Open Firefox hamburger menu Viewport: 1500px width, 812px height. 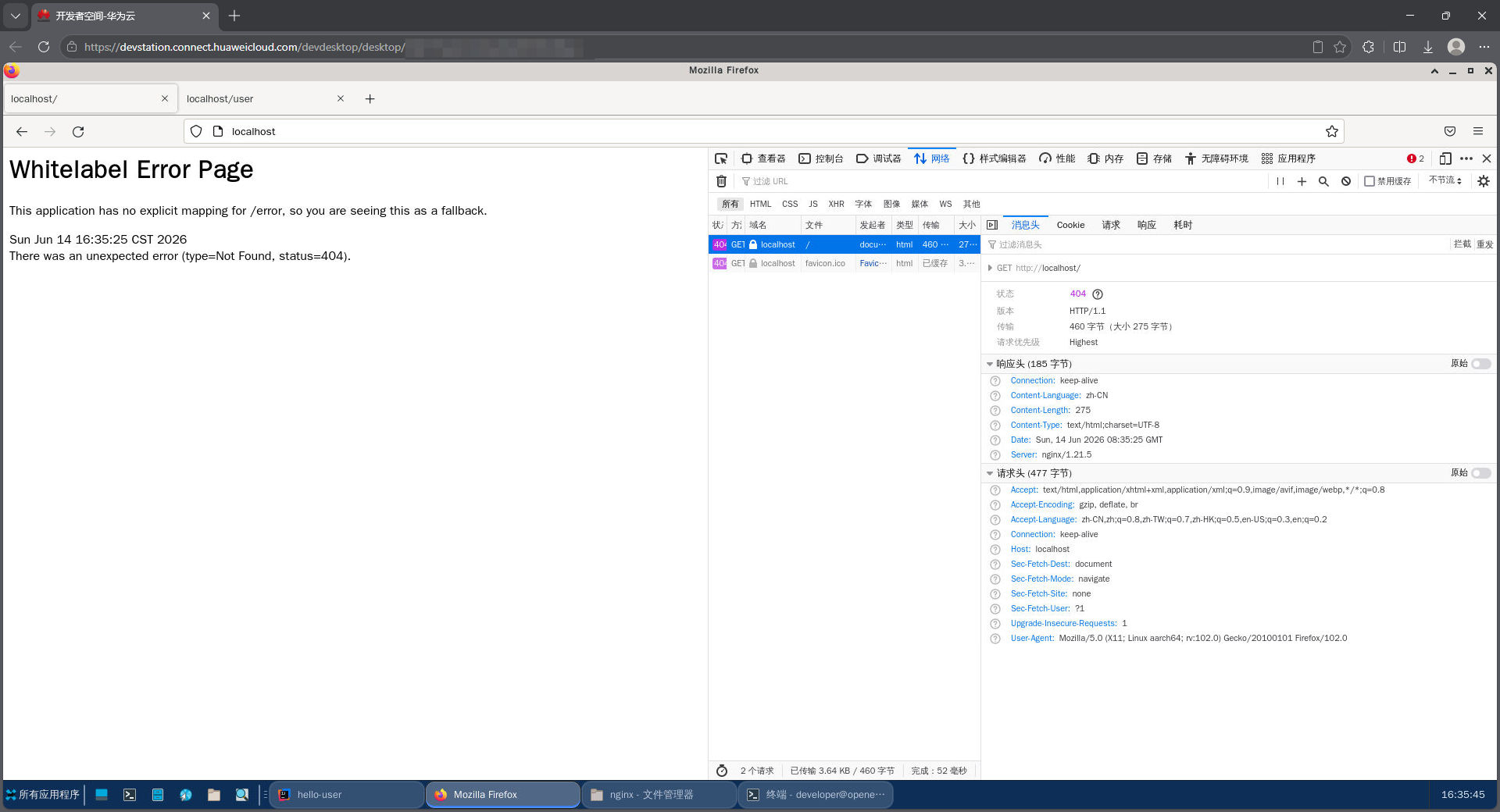tap(1477, 131)
